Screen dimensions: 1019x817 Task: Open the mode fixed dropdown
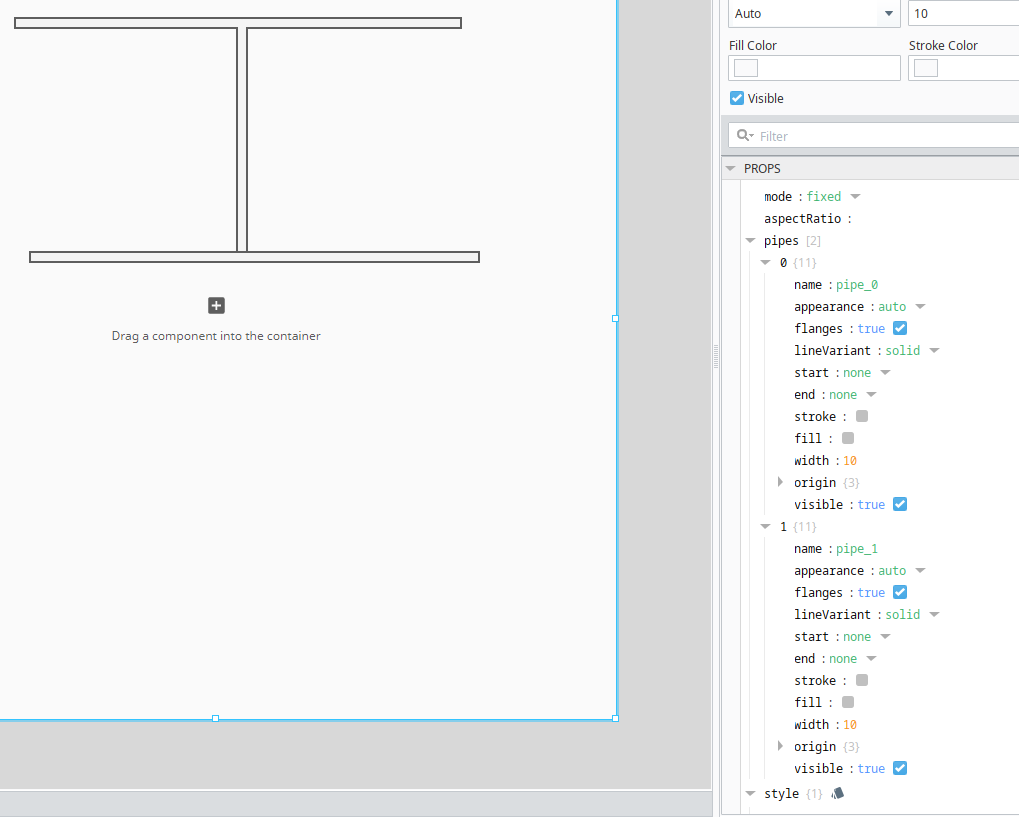coord(855,197)
